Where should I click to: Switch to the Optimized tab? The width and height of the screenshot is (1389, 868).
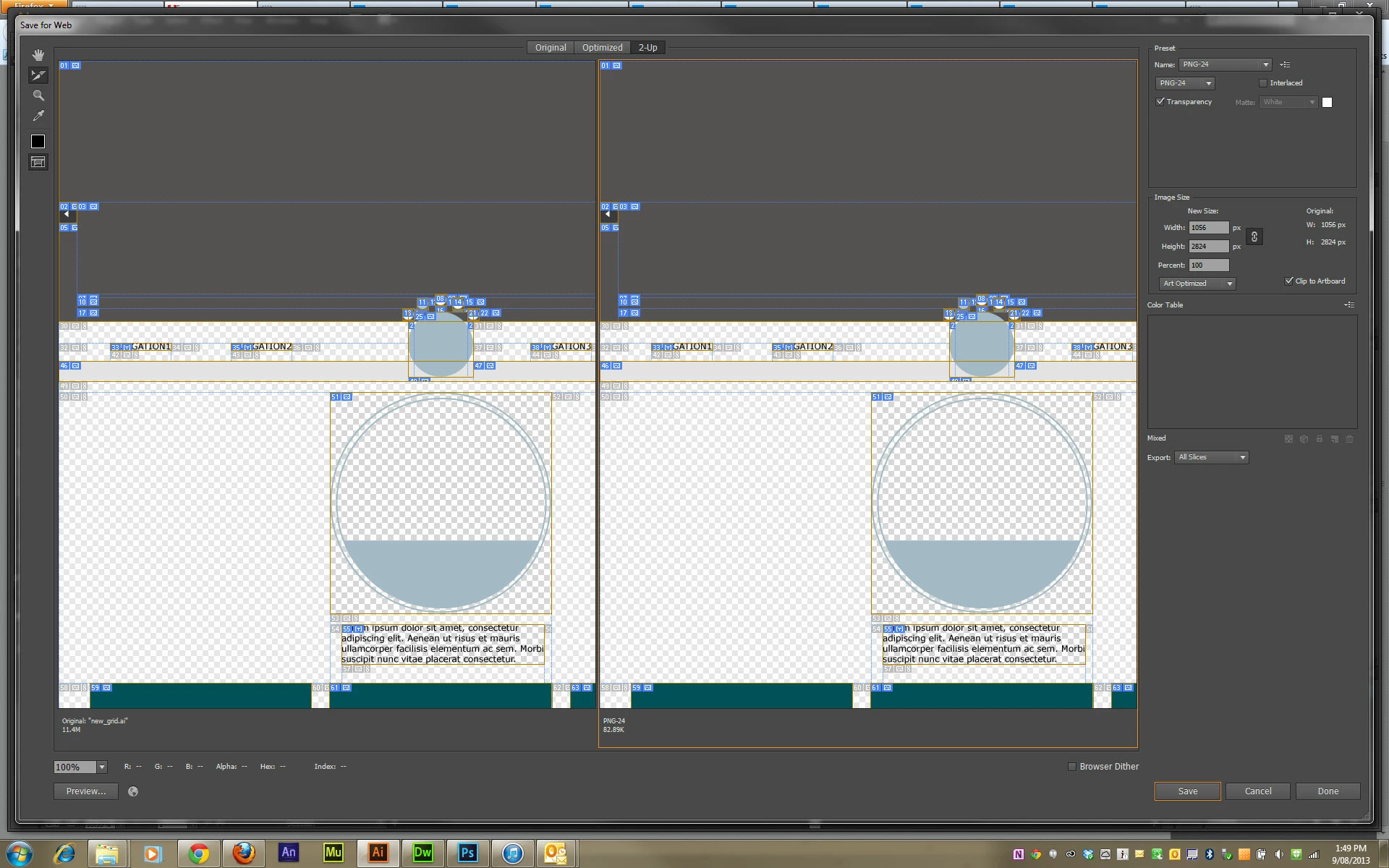coord(602,48)
